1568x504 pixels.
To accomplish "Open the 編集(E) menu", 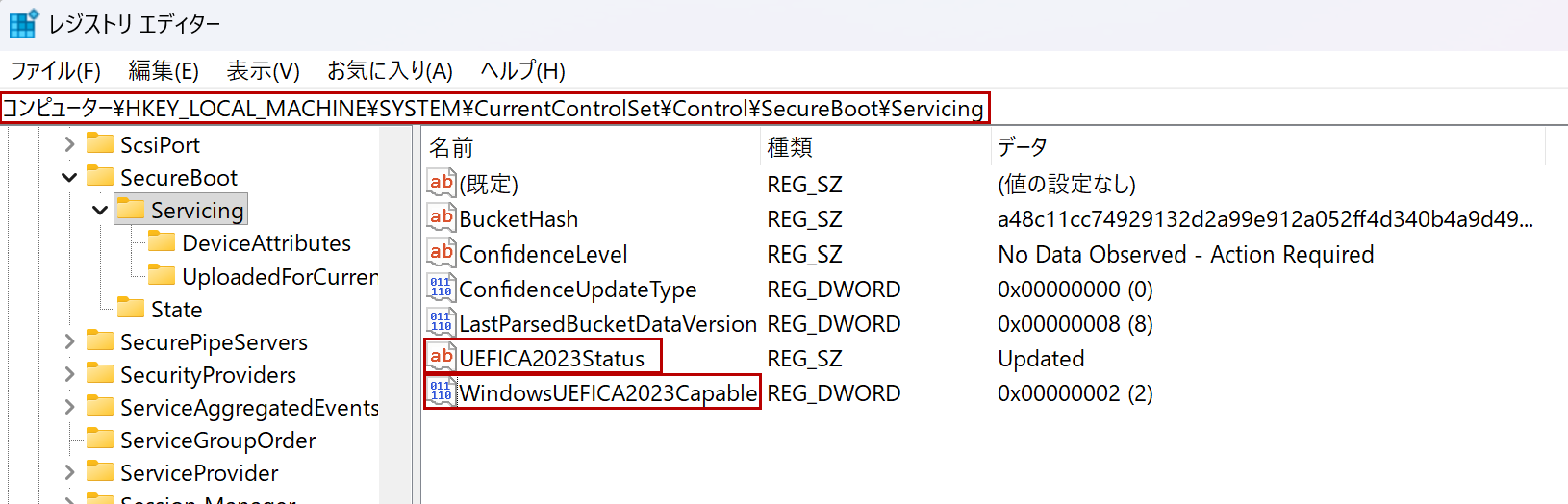I will (x=164, y=71).
